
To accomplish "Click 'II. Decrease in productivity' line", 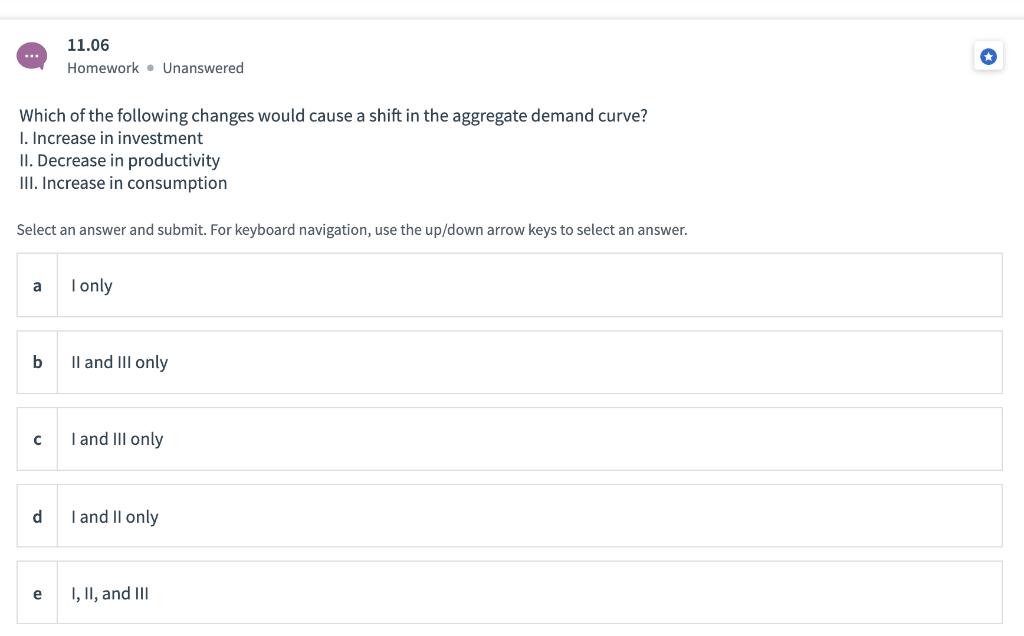I will (119, 160).
